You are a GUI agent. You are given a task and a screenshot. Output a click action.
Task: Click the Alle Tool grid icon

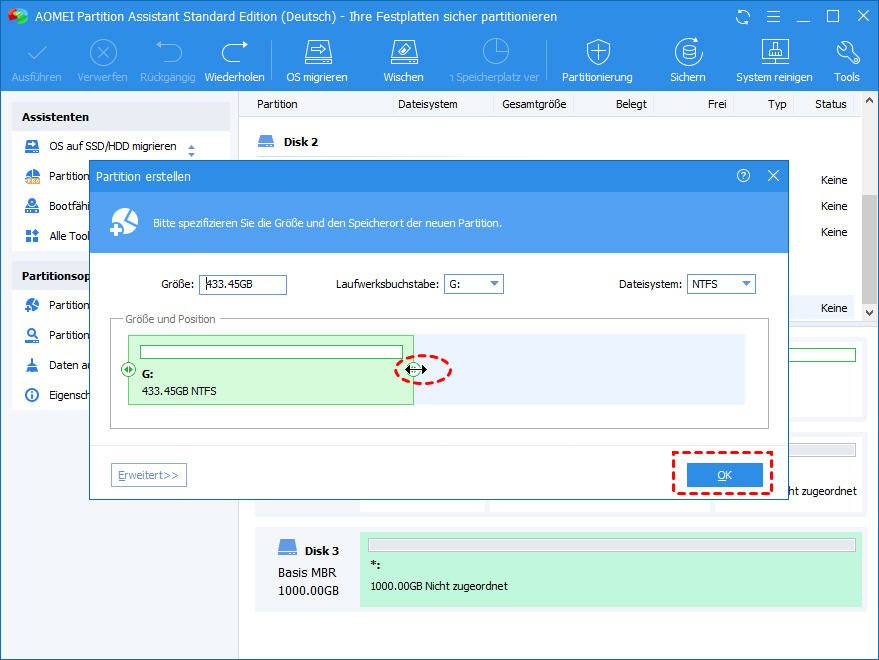pyautogui.click(x=32, y=236)
